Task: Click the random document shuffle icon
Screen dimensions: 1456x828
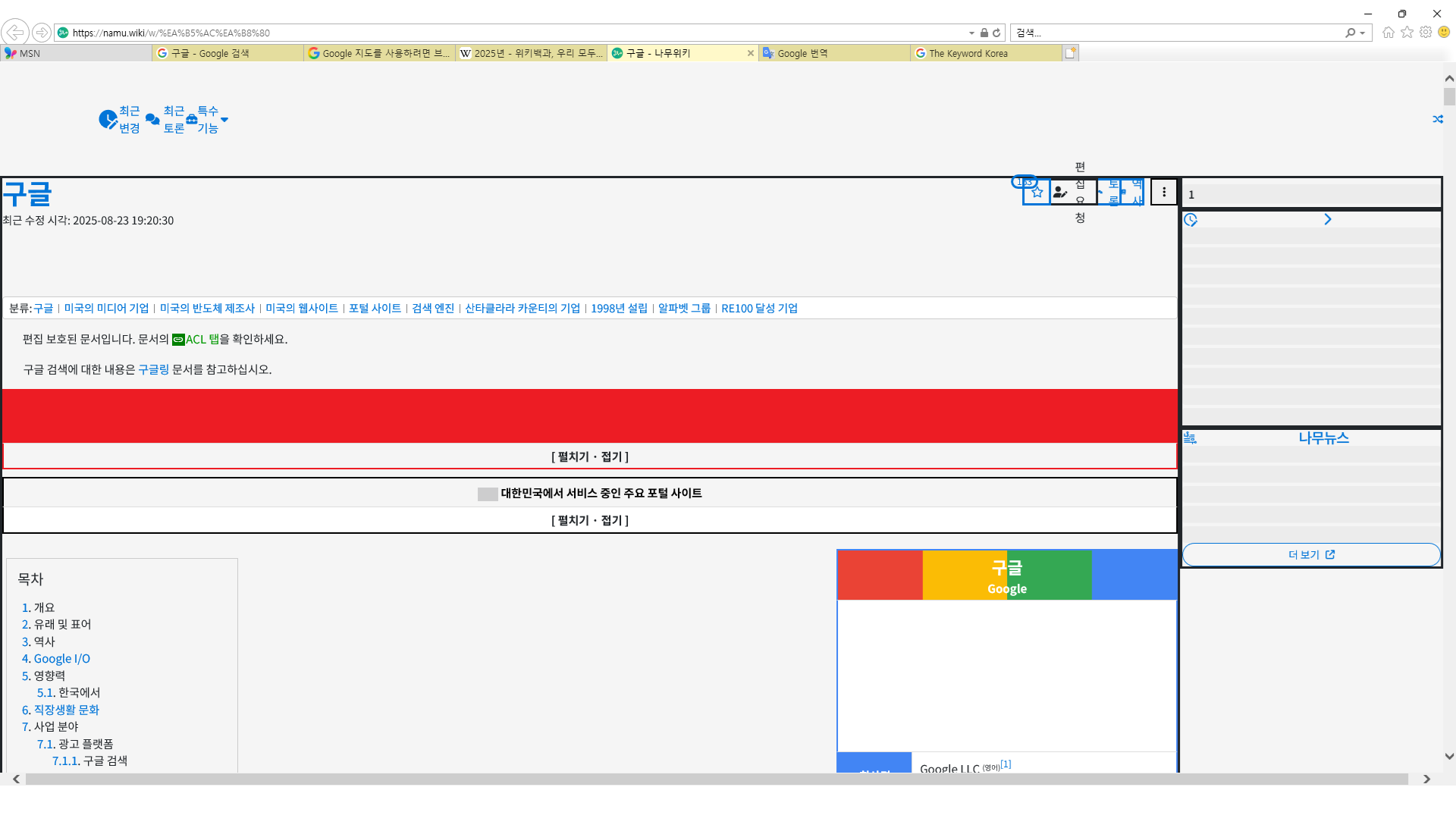Action: click(1437, 120)
